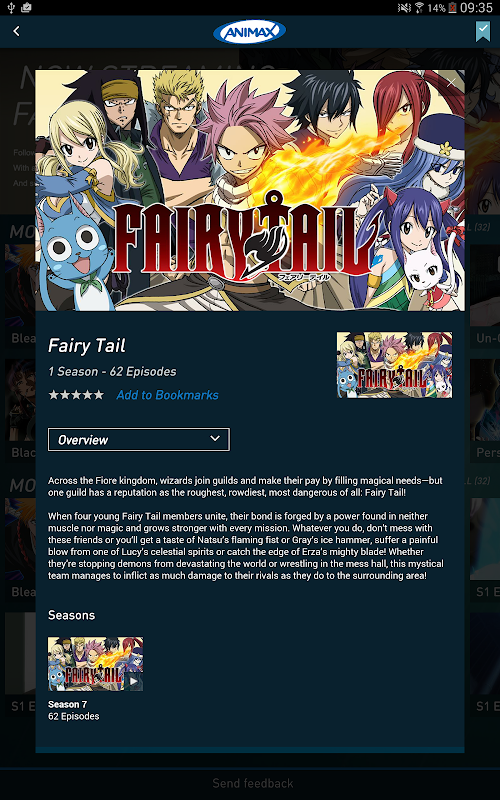Tap the USB notification icon
This screenshot has height=800, width=500.
coord(11,8)
